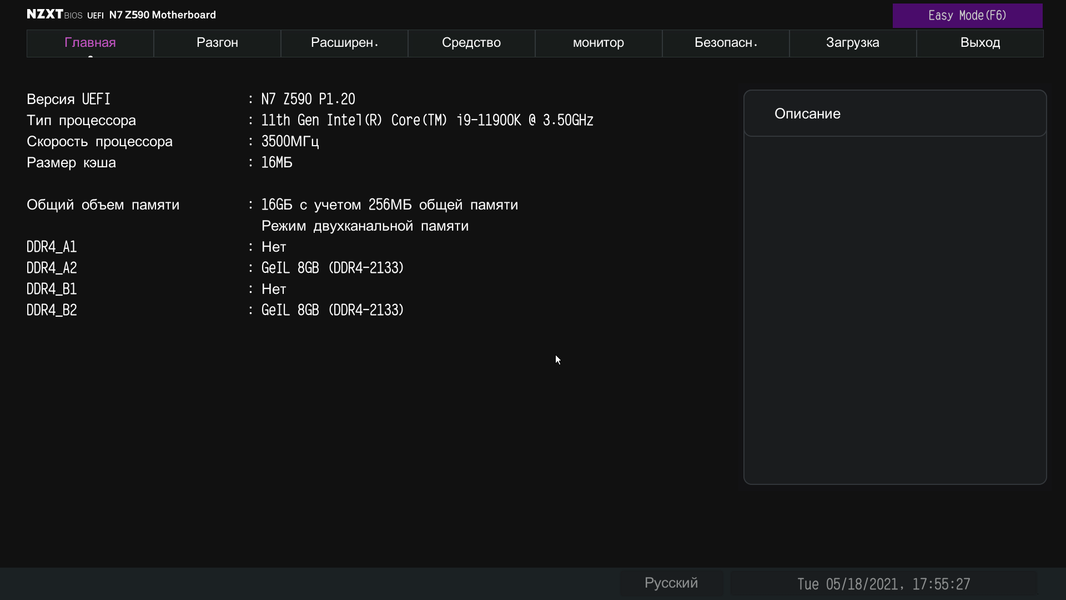The height and width of the screenshot is (600, 1066).
Task: Select the Тип процессора entry
Action: click(81, 120)
